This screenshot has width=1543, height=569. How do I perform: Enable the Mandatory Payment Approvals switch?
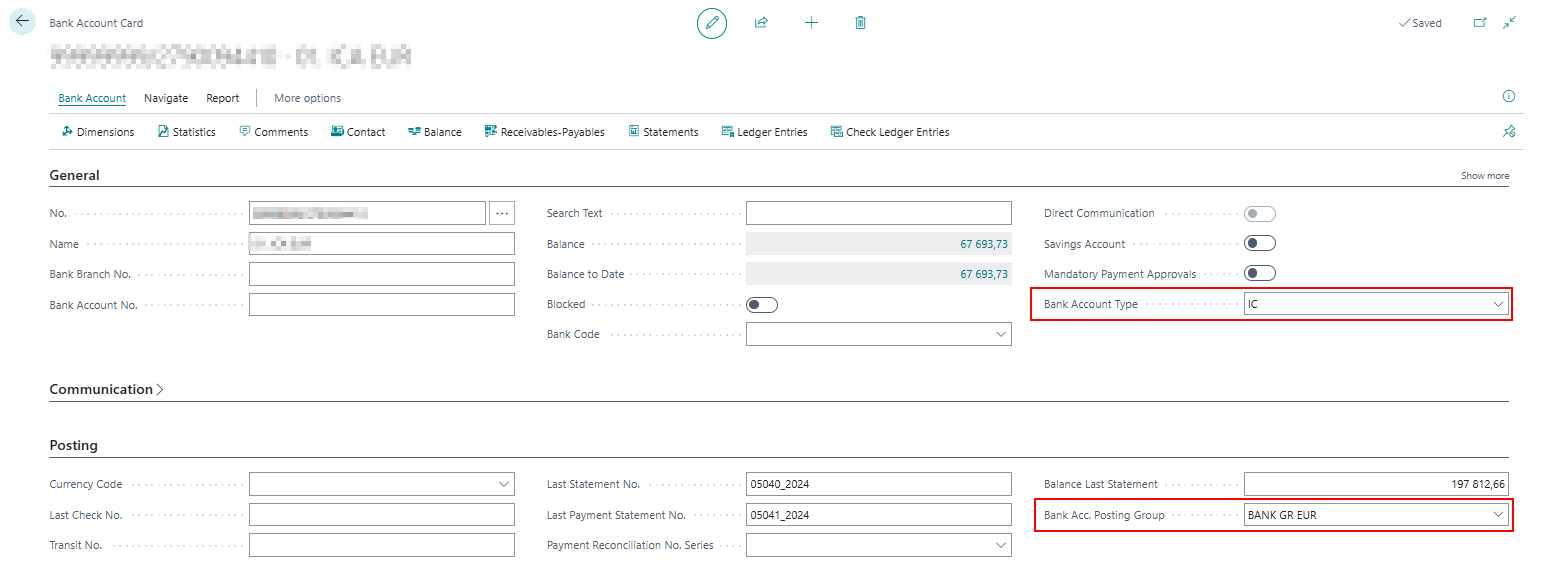click(1259, 274)
